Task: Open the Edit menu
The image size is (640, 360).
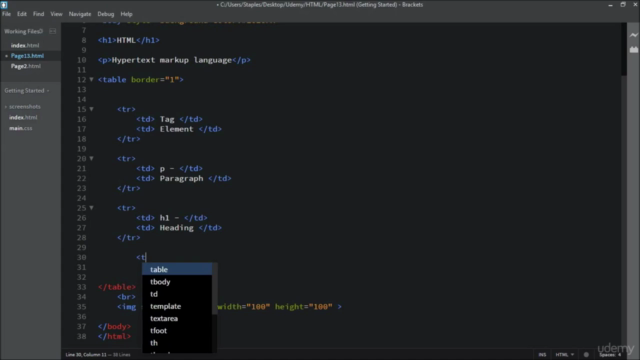Action: 22,14
